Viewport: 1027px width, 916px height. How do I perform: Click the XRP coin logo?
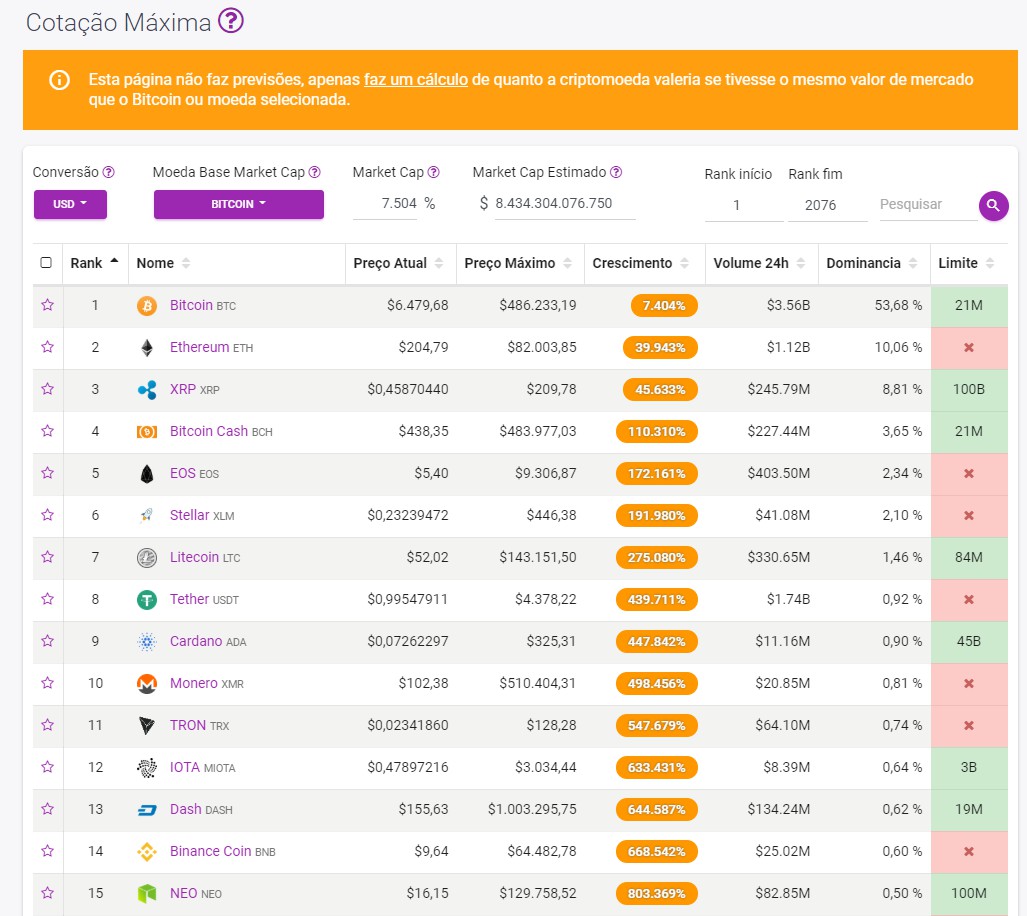[x=147, y=390]
